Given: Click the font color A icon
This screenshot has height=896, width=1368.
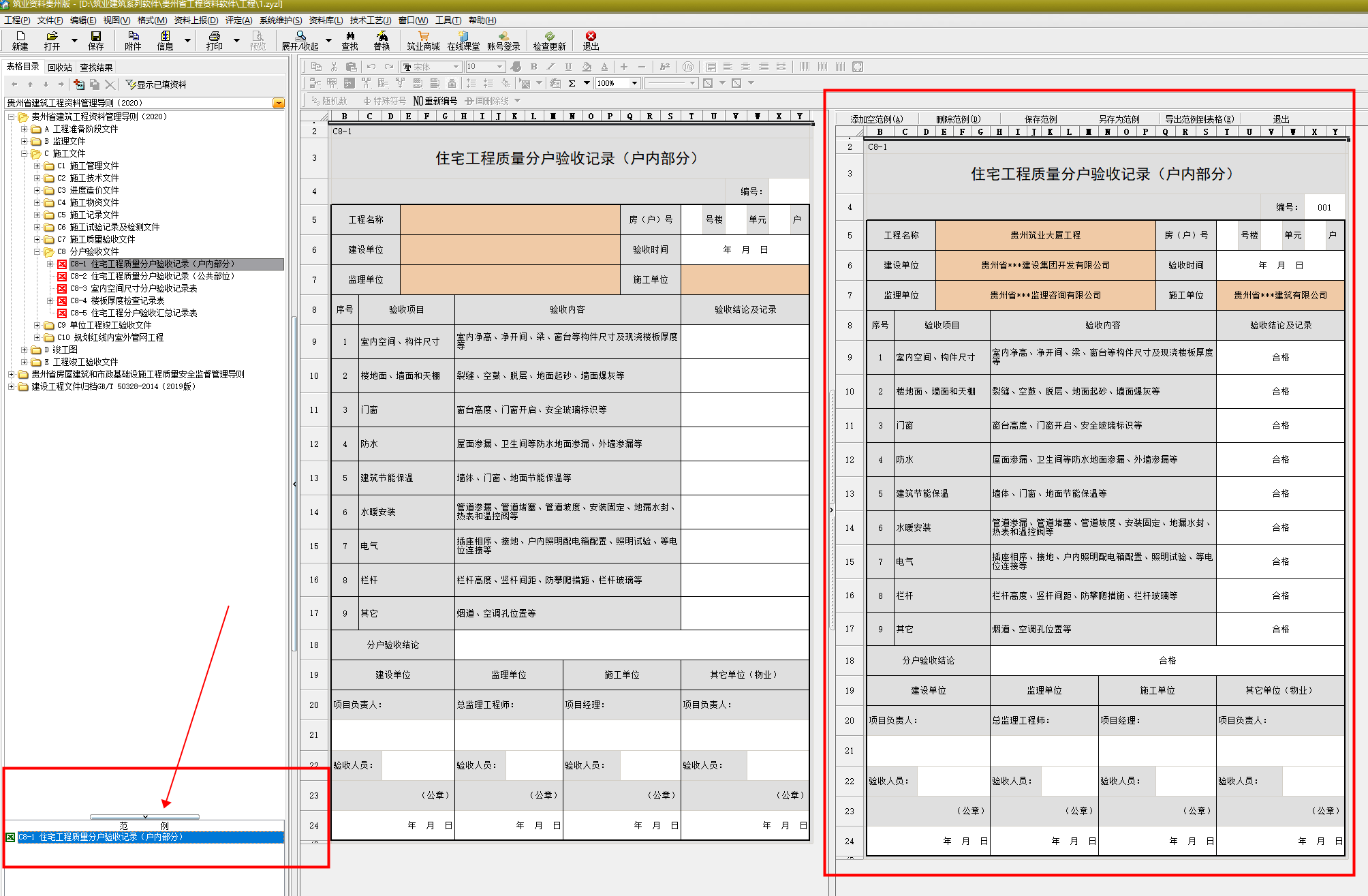Looking at the screenshot, I should [x=604, y=67].
